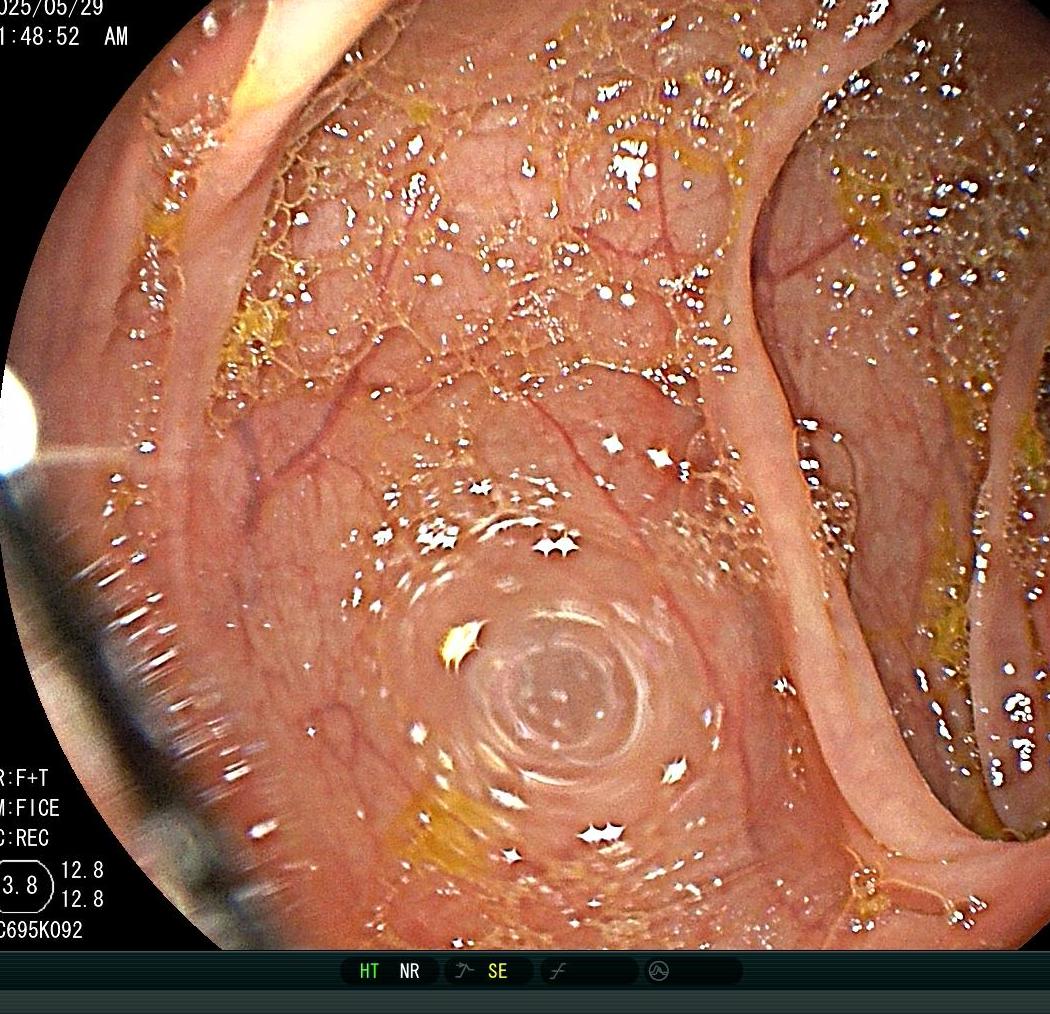
Task: Click the SE indicator in the status bar
Action: pos(497,971)
